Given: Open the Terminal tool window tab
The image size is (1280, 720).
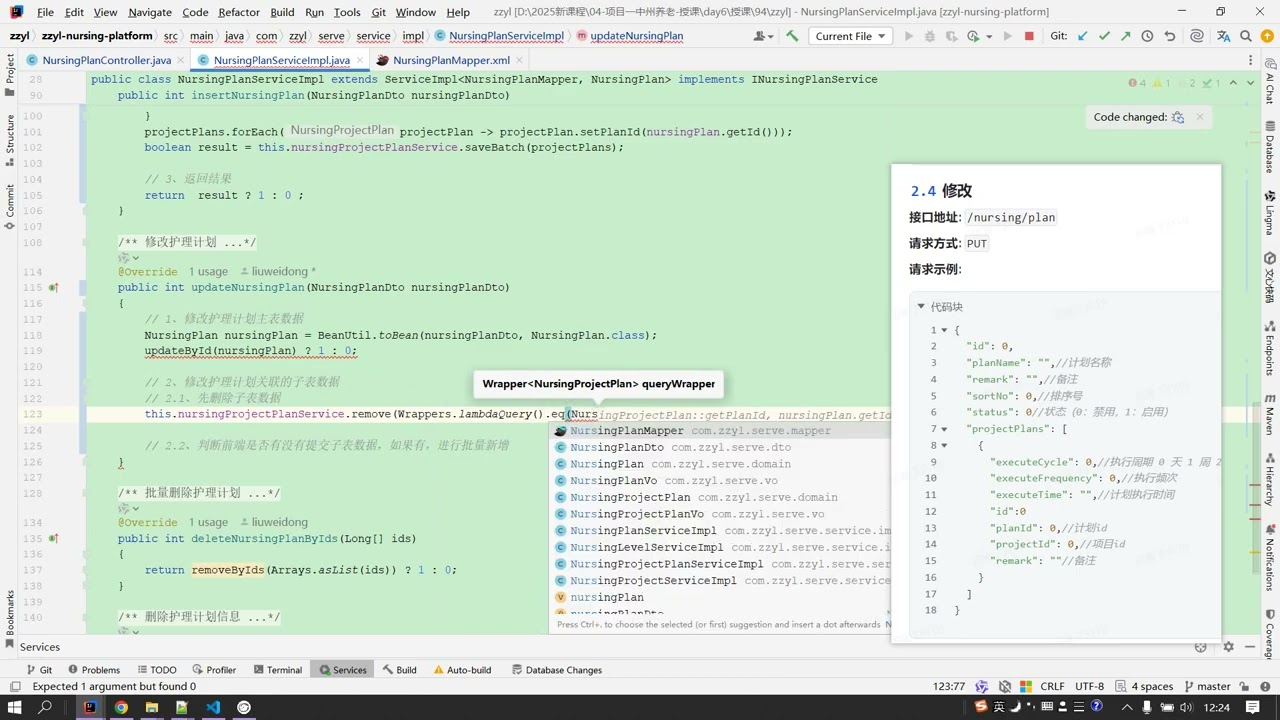Looking at the screenshot, I should 276,670.
